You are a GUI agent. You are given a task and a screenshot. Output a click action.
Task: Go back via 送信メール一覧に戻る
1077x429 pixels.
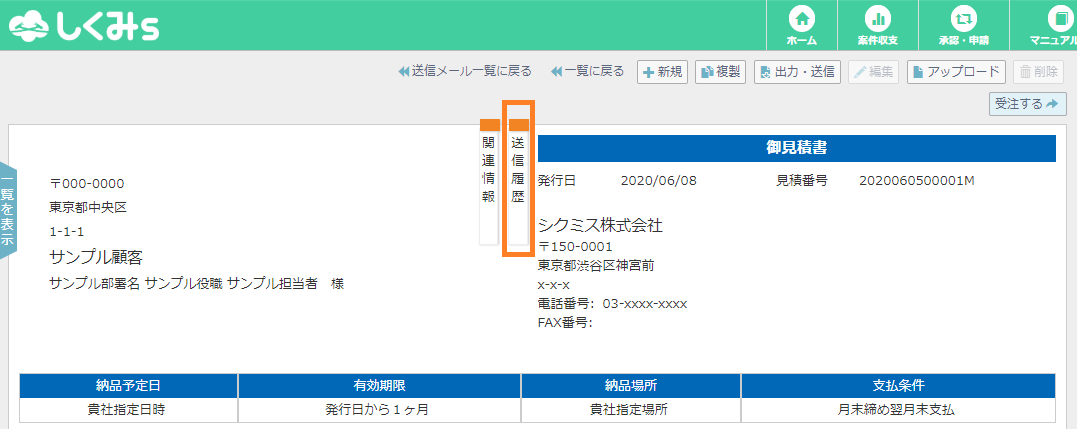(465, 71)
